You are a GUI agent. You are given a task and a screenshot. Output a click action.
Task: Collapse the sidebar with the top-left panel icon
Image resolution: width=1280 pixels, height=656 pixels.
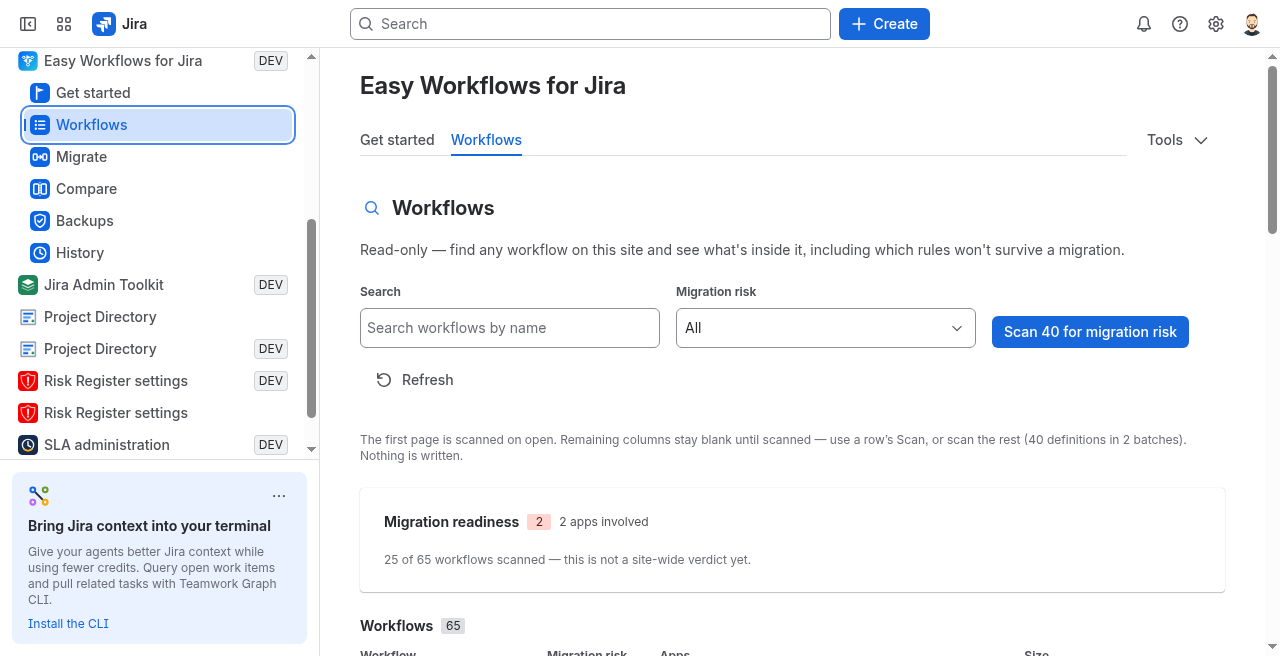point(28,24)
